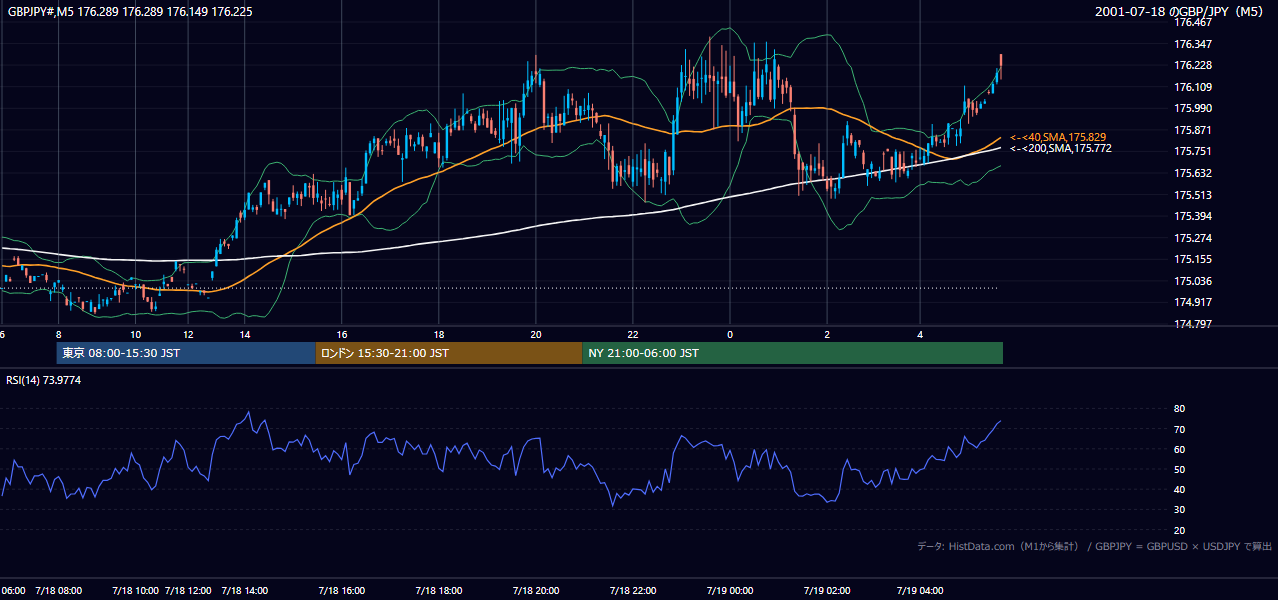Click price axis label 176.228
The width and height of the screenshot is (1278, 600).
pyautogui.click(x=1192, y=65)
